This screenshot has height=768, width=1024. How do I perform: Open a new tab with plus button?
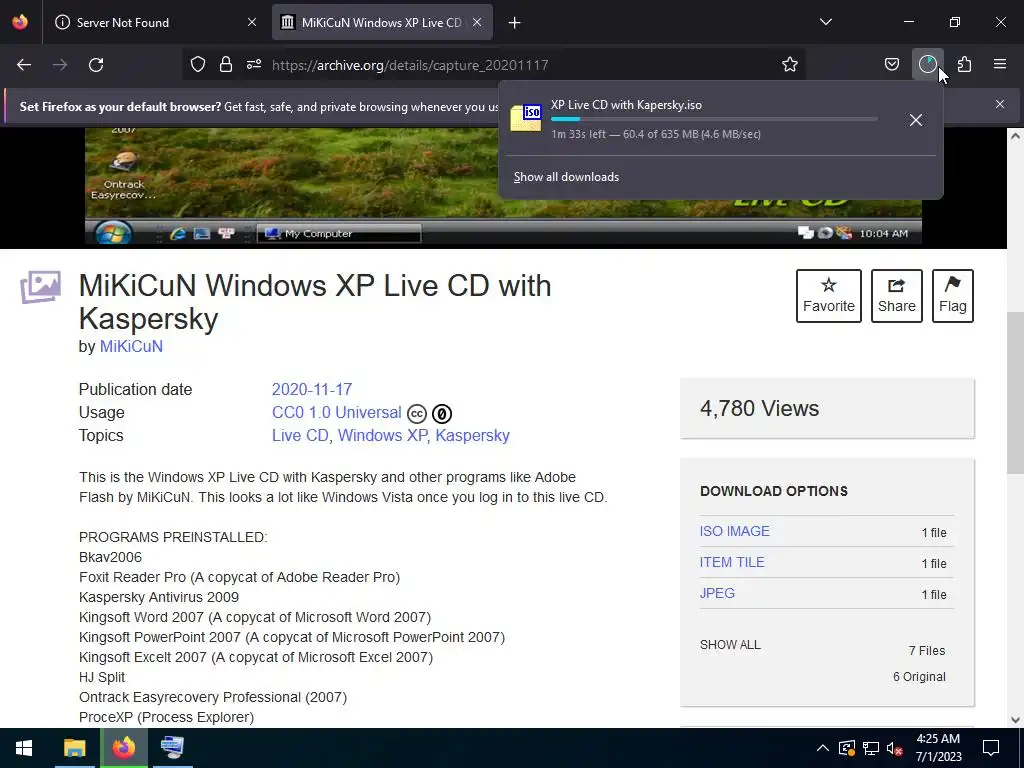pos(515,23)
